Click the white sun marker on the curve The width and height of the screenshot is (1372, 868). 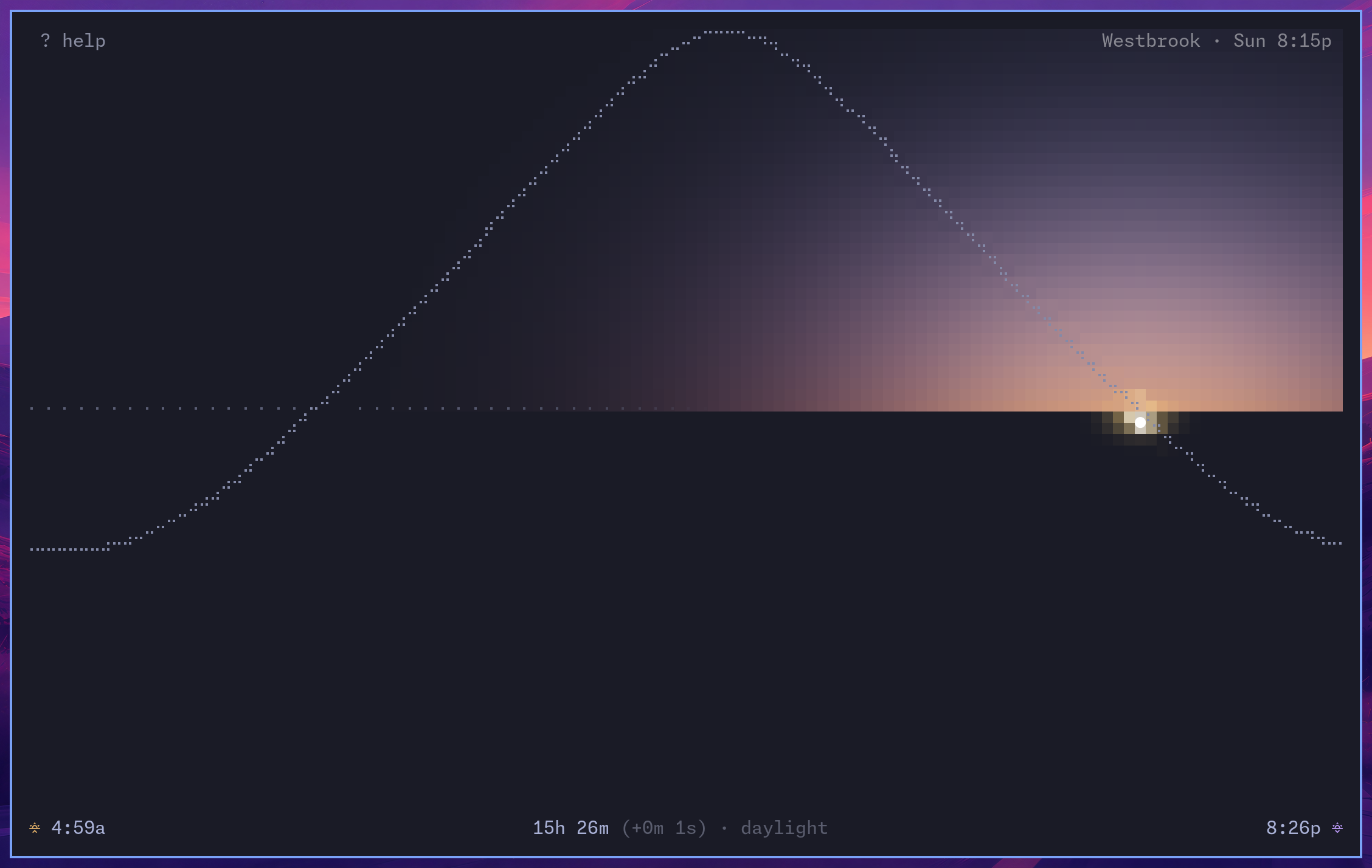[1140, 422]
